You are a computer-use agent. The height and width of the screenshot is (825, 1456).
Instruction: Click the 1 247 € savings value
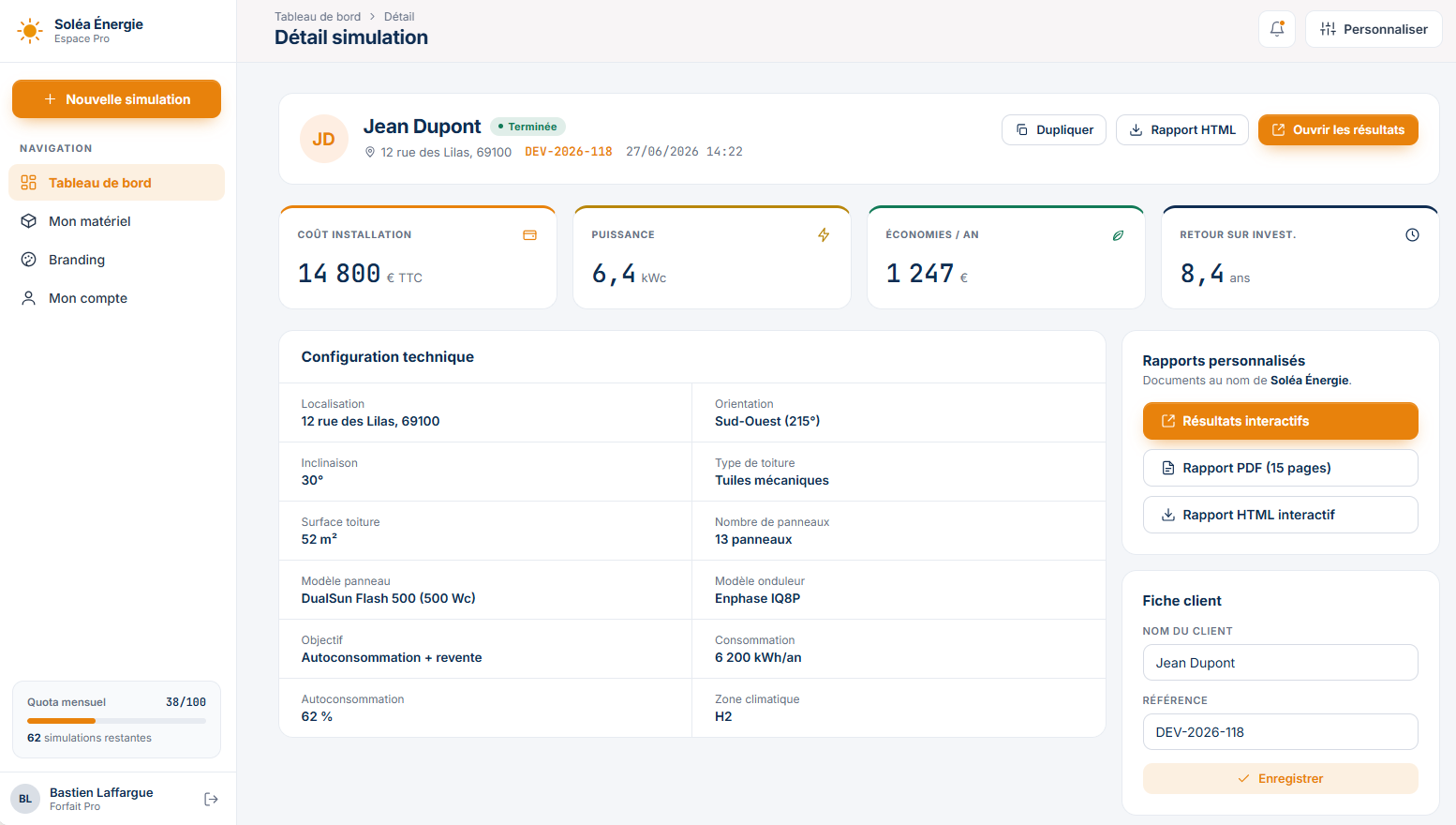[927, 274]
